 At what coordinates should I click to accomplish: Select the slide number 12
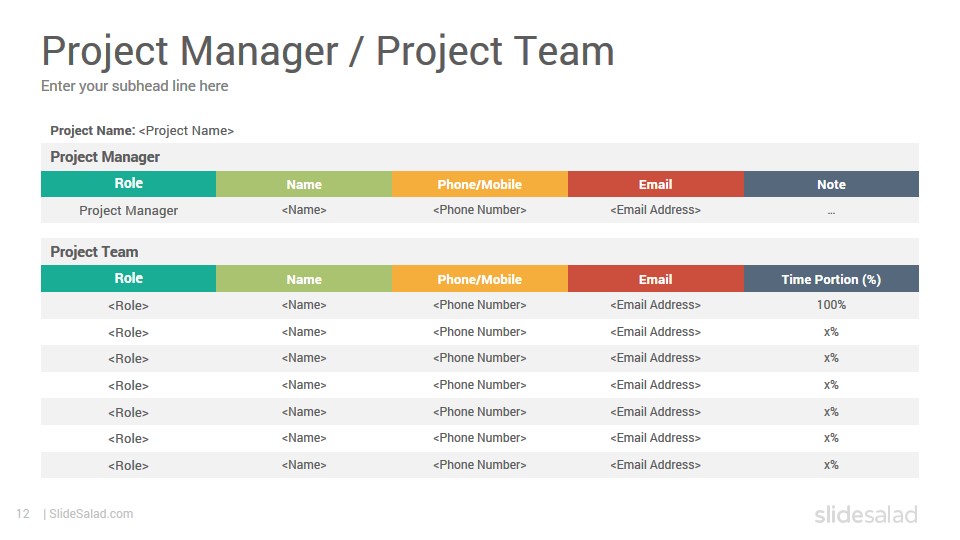point(23,514)
